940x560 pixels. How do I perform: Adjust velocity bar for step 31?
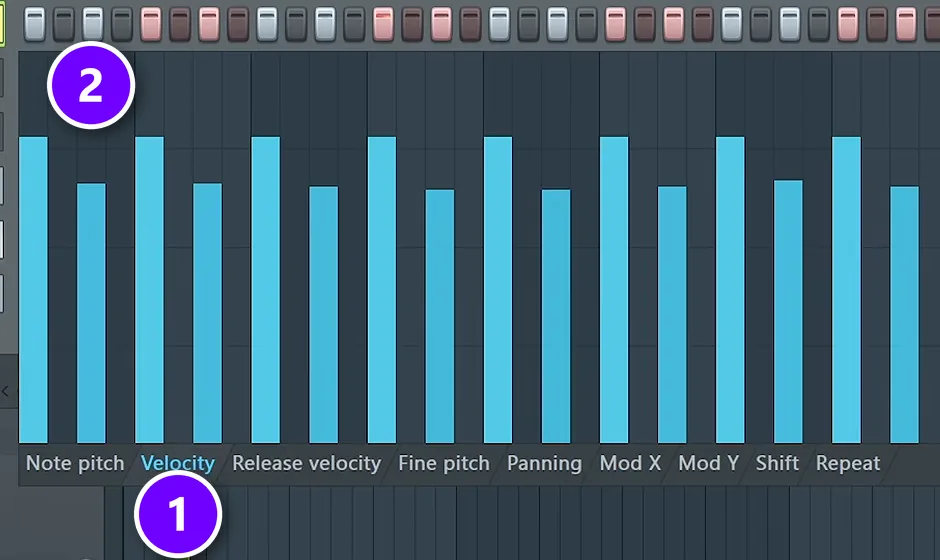tap(905, 315)
